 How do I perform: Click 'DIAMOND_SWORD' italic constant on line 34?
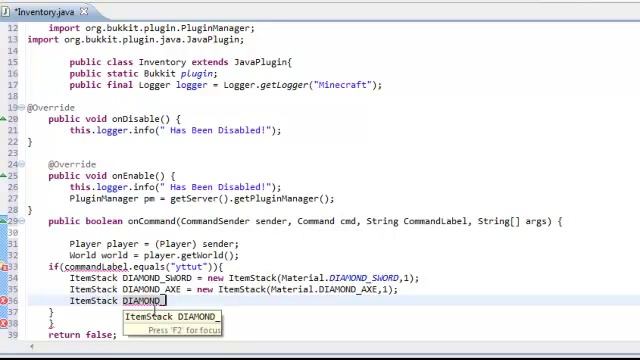click(x=364, y=278)
